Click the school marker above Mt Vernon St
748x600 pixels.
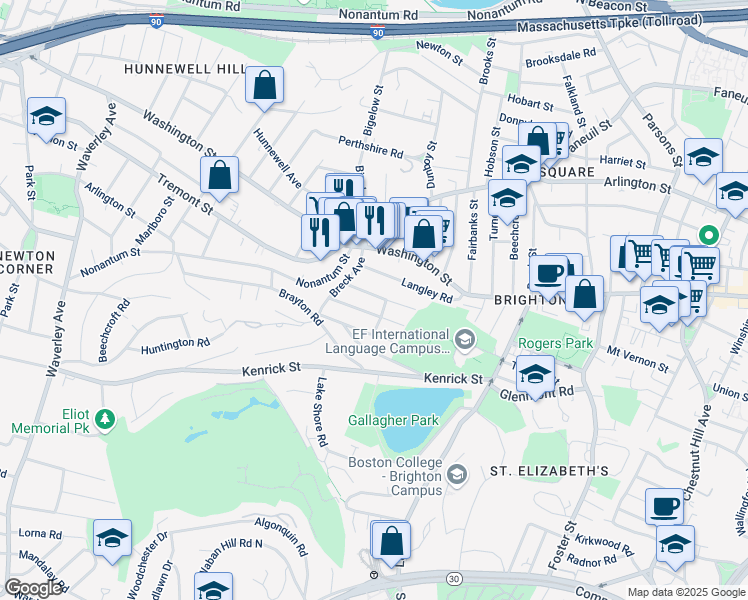659,305
